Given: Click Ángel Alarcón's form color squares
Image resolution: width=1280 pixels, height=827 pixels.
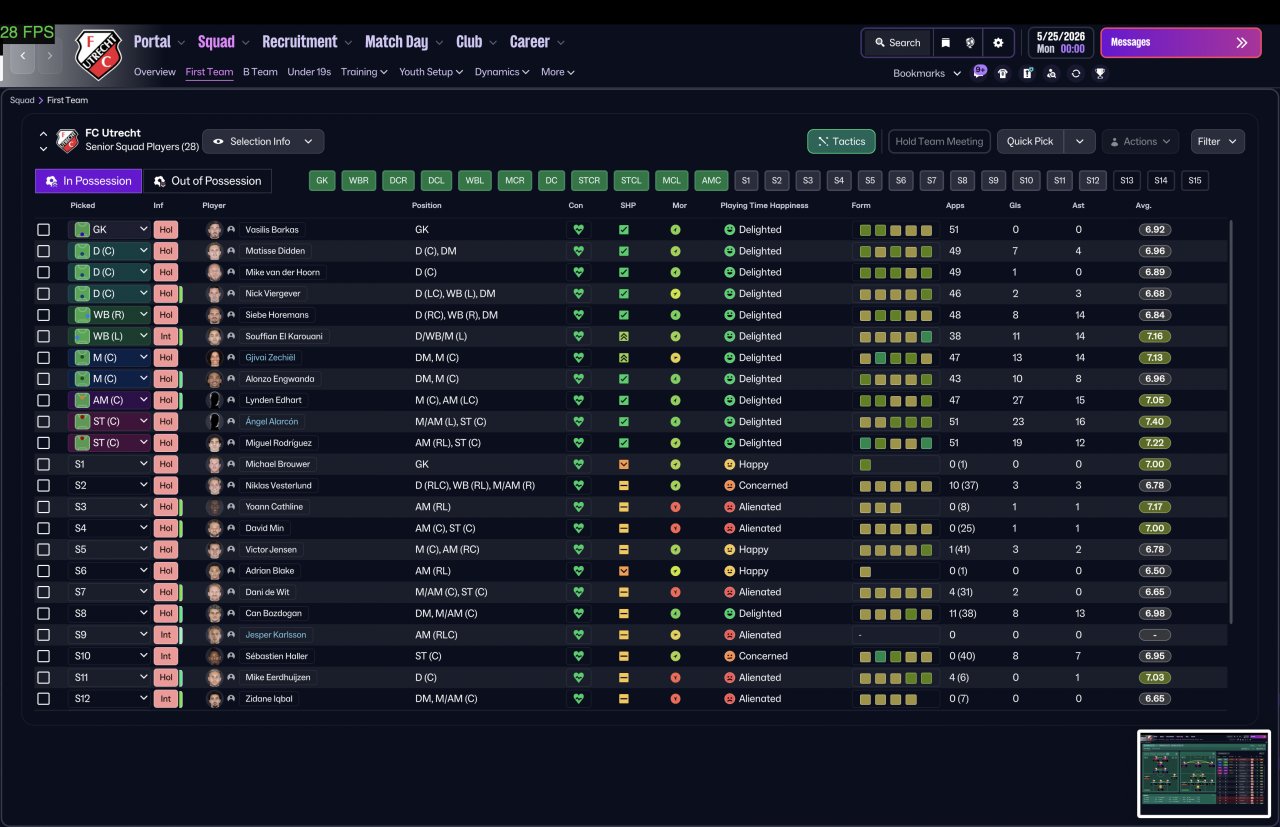Looking at the screenshot, I should (896, 422).
